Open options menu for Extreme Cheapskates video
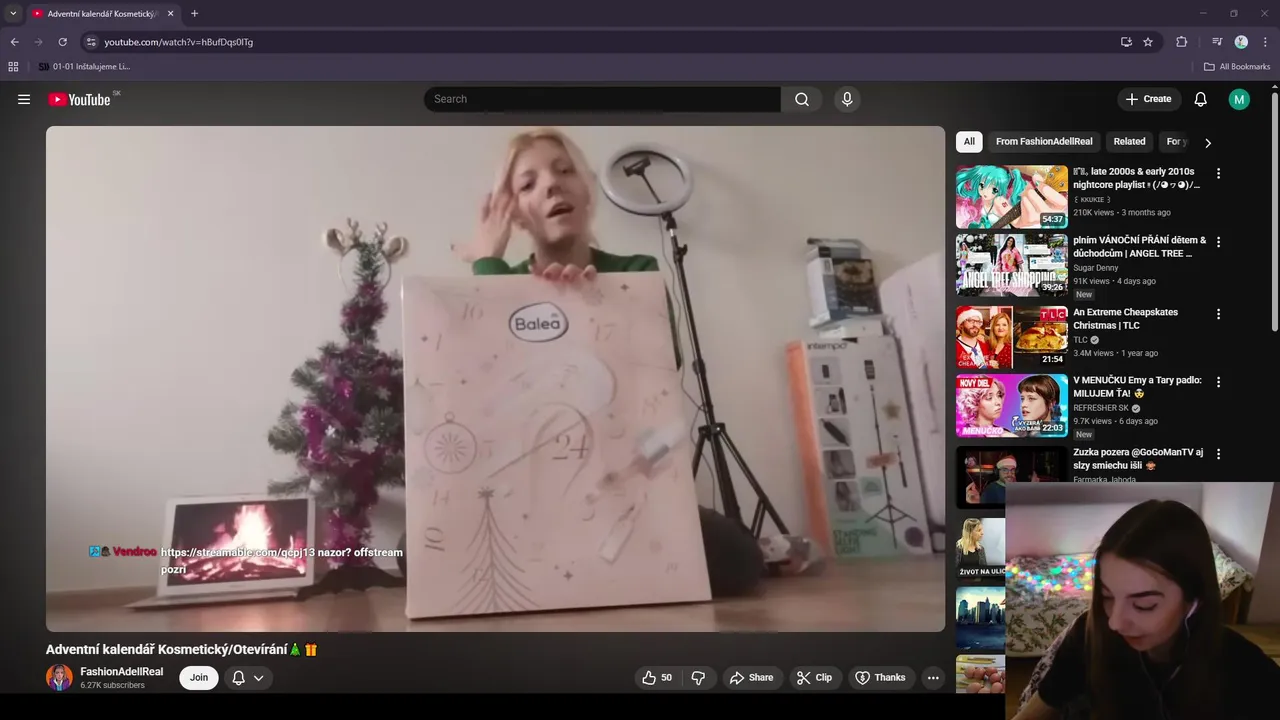The image size is (1280, 720). click(1218, 314)
